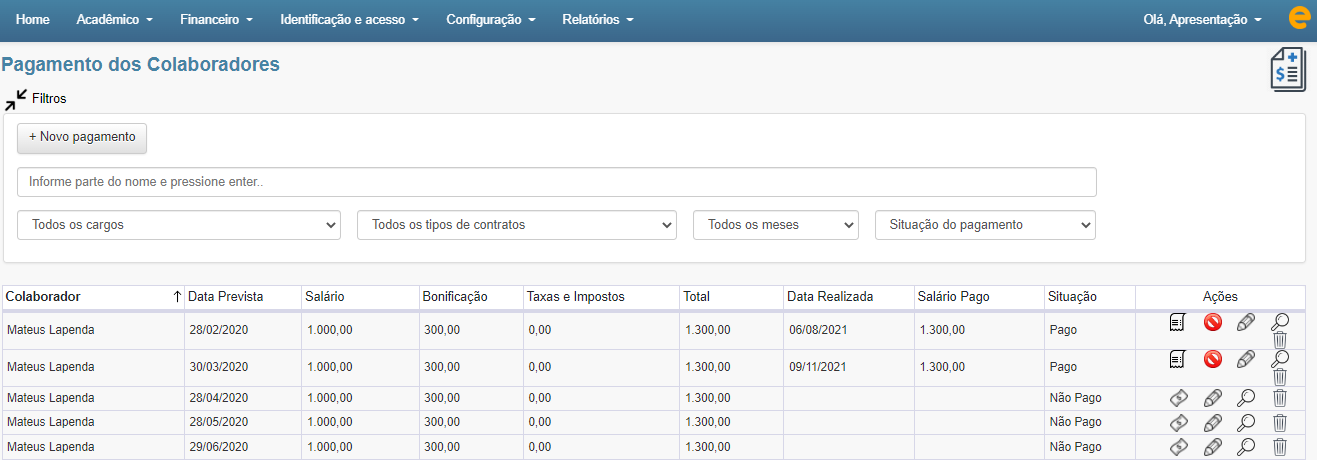Delete the 30/03/2020 payment using trash icon
The image size is (1317, 460).
coord(1280,377)
